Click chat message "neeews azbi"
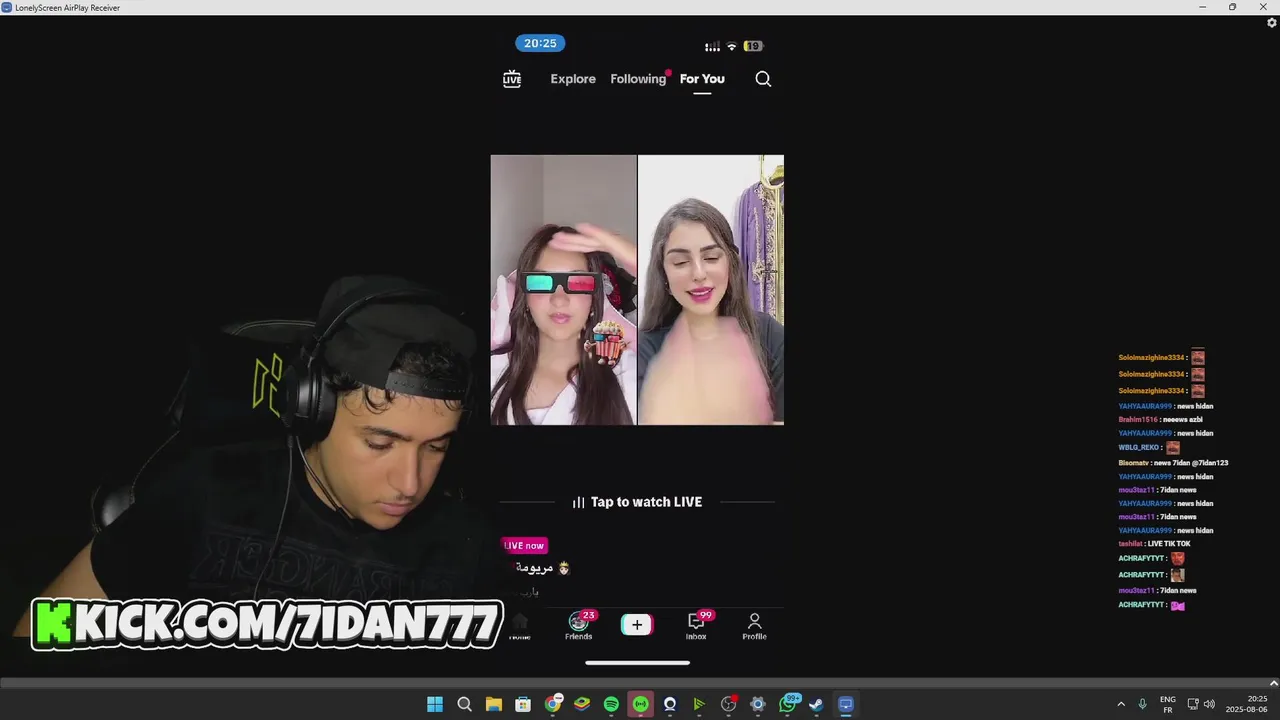Viewport: 1280px width, 720px height. click(x=1183, y=420)
